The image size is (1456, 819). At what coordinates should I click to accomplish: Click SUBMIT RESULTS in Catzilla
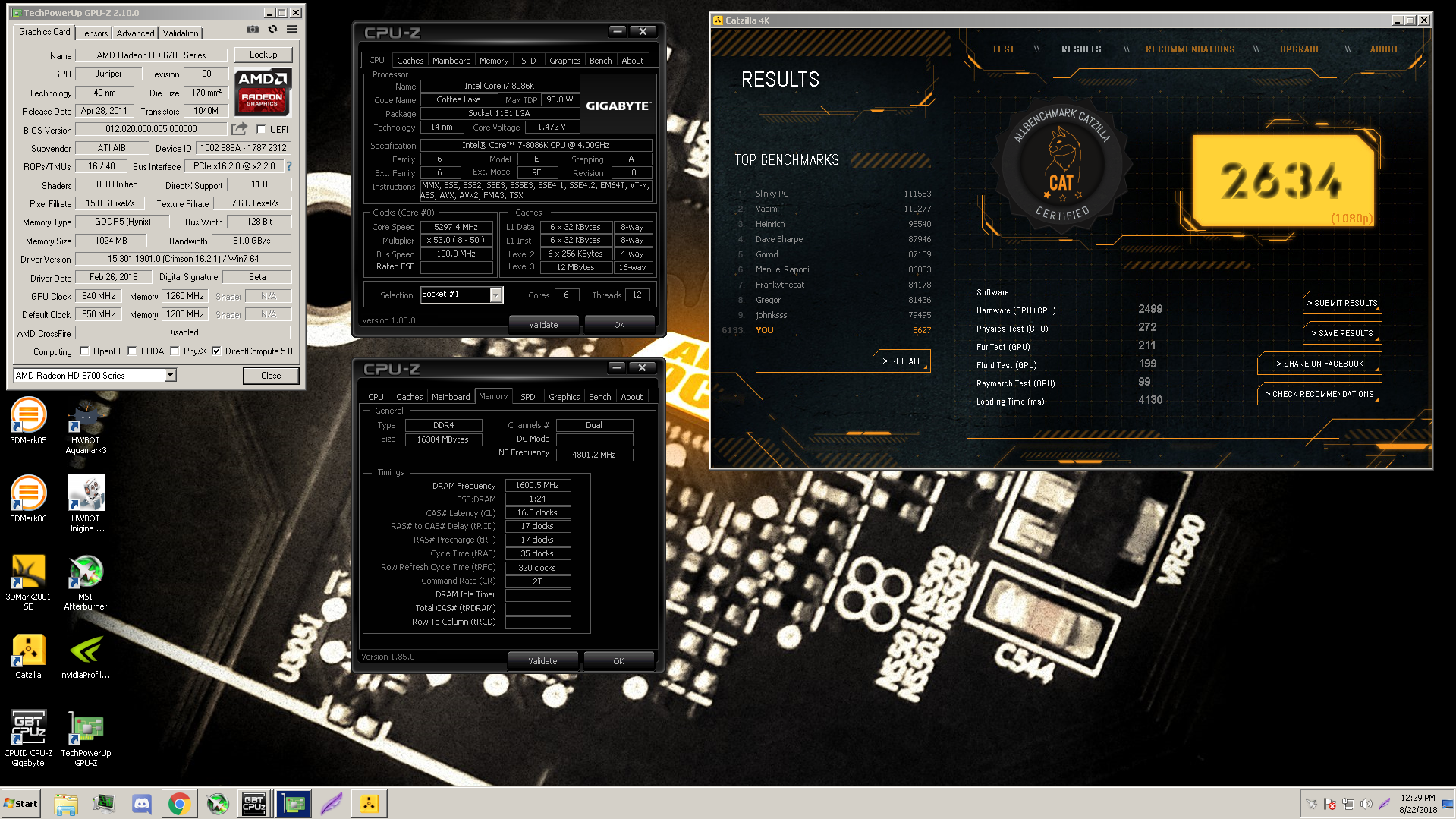tap(1342, 303)
